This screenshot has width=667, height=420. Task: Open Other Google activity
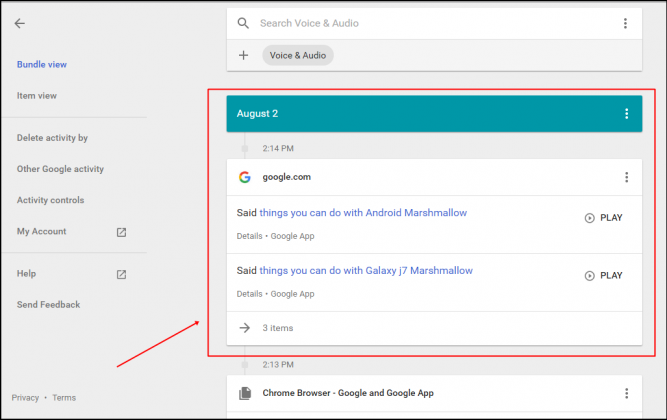click(60, 169)
